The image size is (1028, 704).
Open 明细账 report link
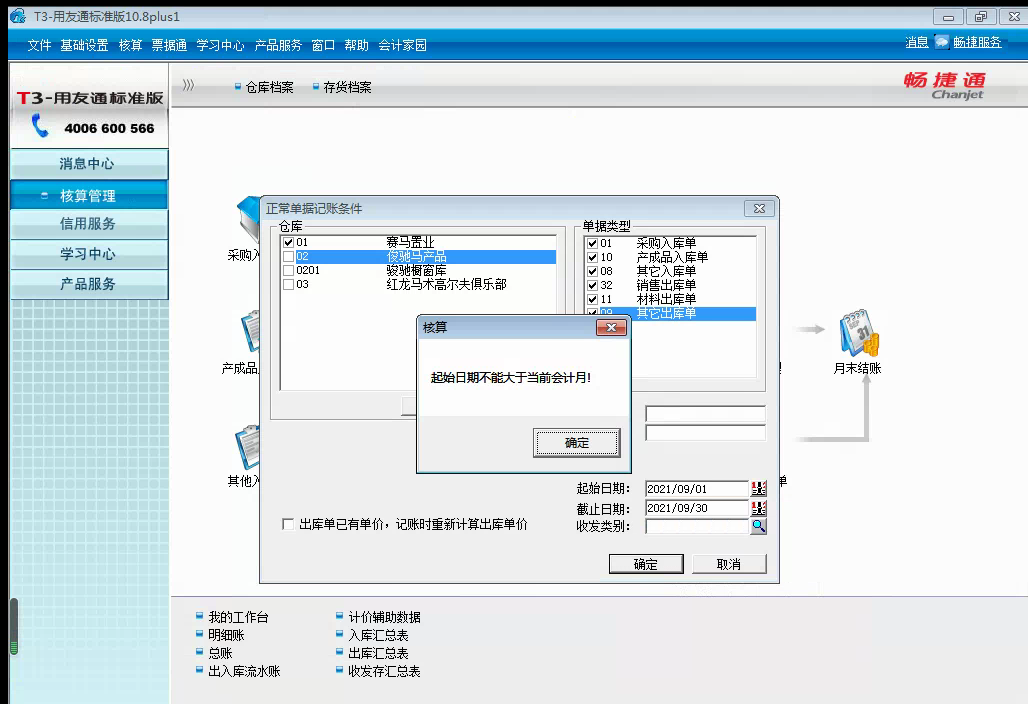226,635
